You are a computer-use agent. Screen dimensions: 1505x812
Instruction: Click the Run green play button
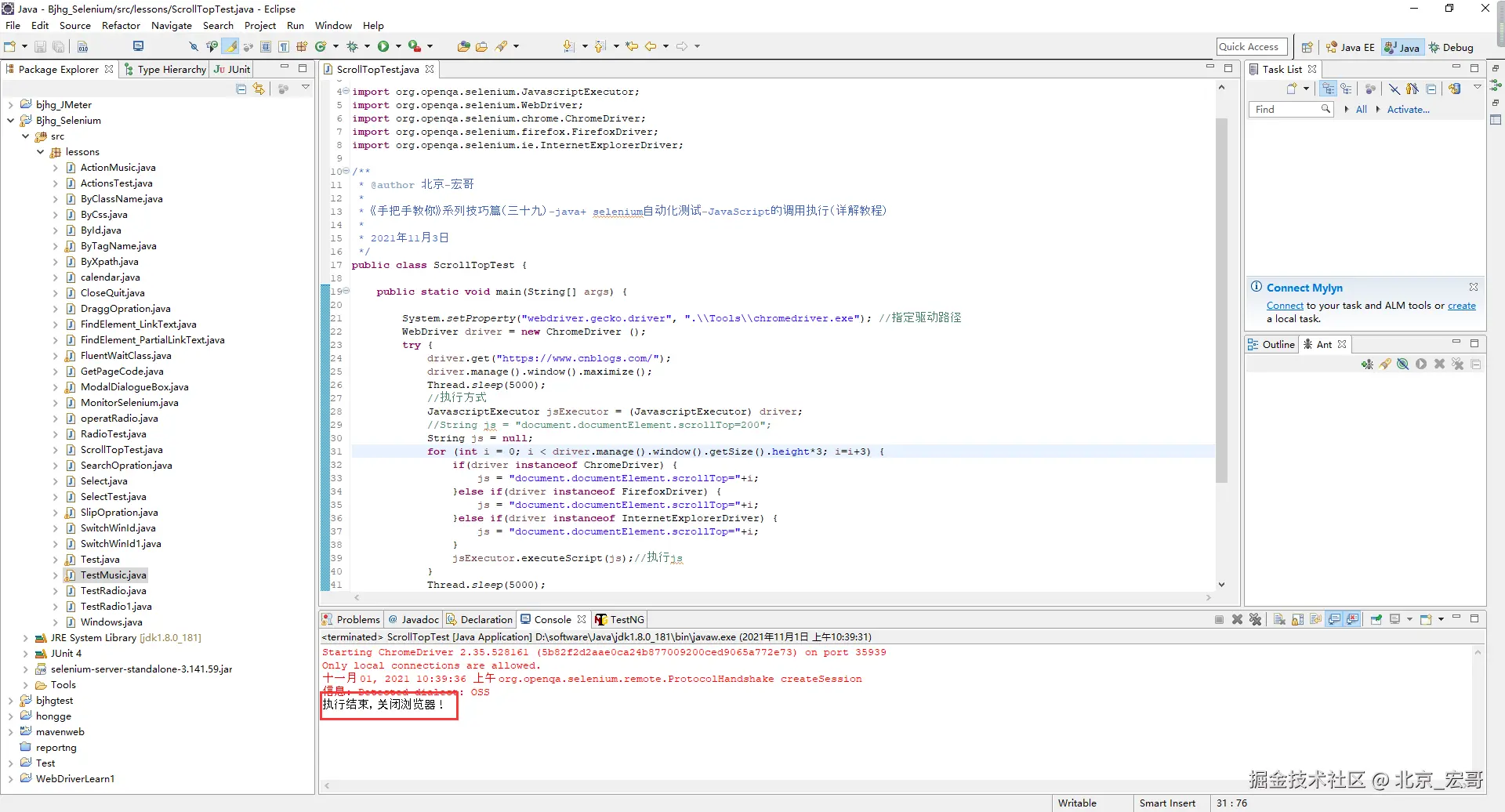[383, 47]
